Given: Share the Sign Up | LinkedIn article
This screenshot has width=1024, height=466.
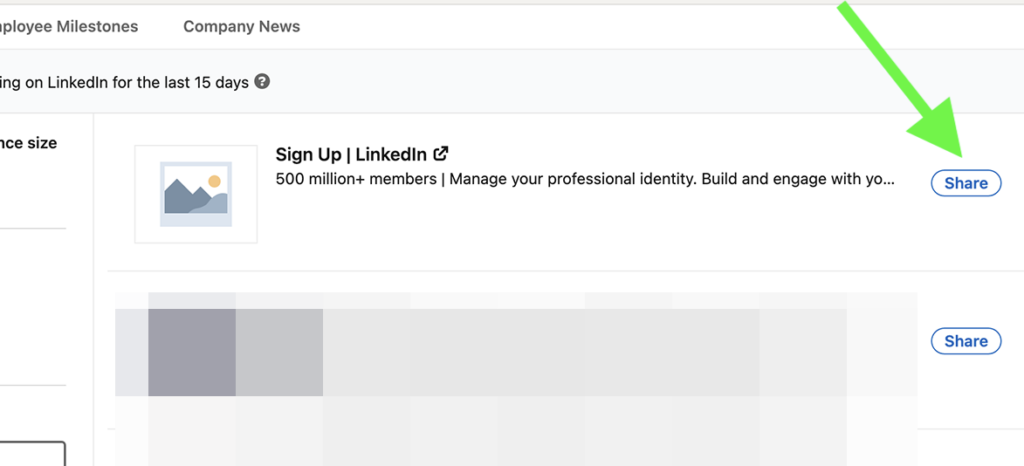Looking at the screenshot, I should tap(966, 183).
